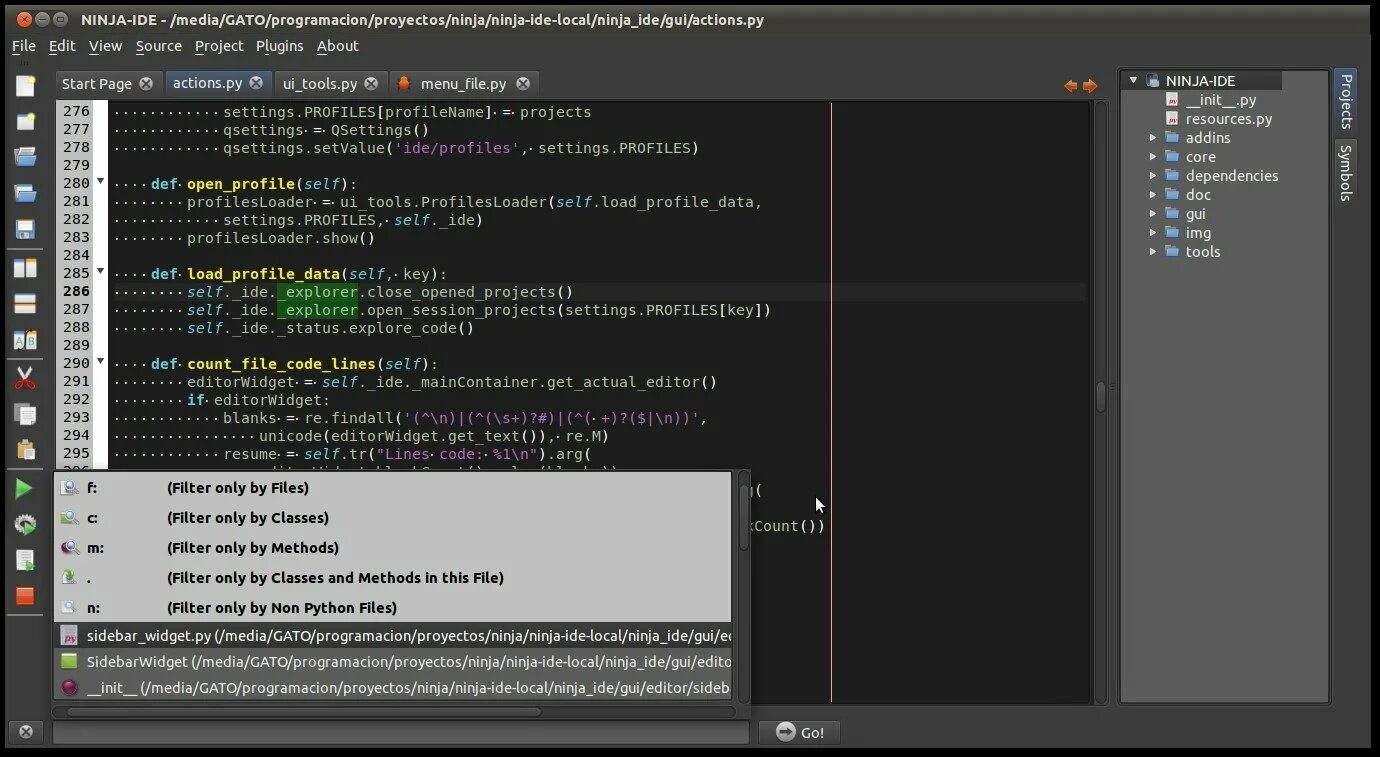The width and height of the screenshot is (1380, 757).
Task: Stop execution with the red square icon
Action: click(24, 596)
